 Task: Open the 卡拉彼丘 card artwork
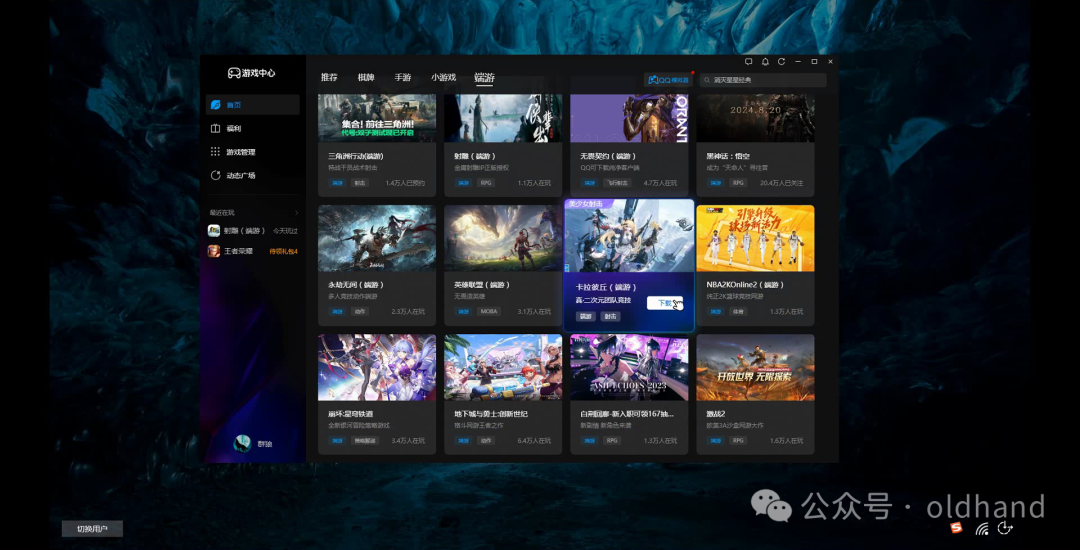point(629,236)
